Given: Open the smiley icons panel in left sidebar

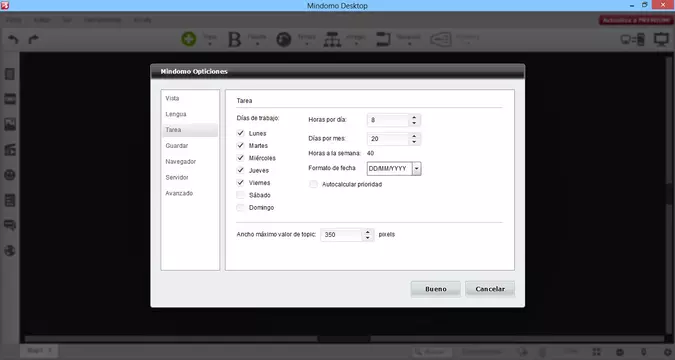Looking at the screenshot, I should pos(10,175).
